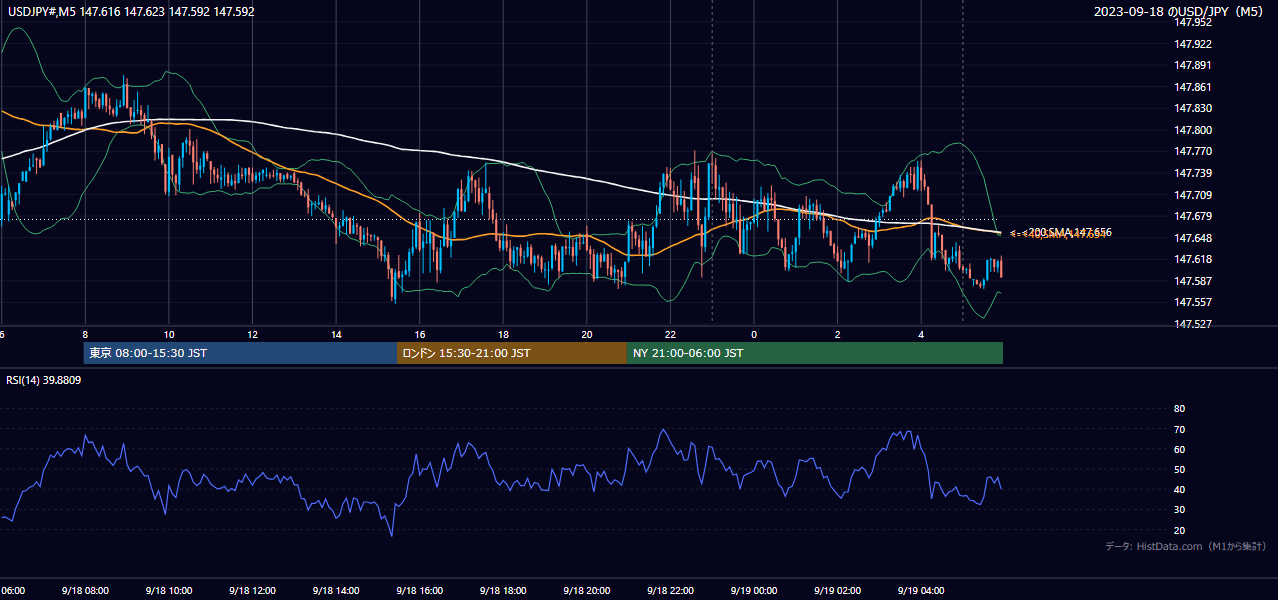Select the ロンドン 15:30-21:00 JST session bar

coord(512,353)
